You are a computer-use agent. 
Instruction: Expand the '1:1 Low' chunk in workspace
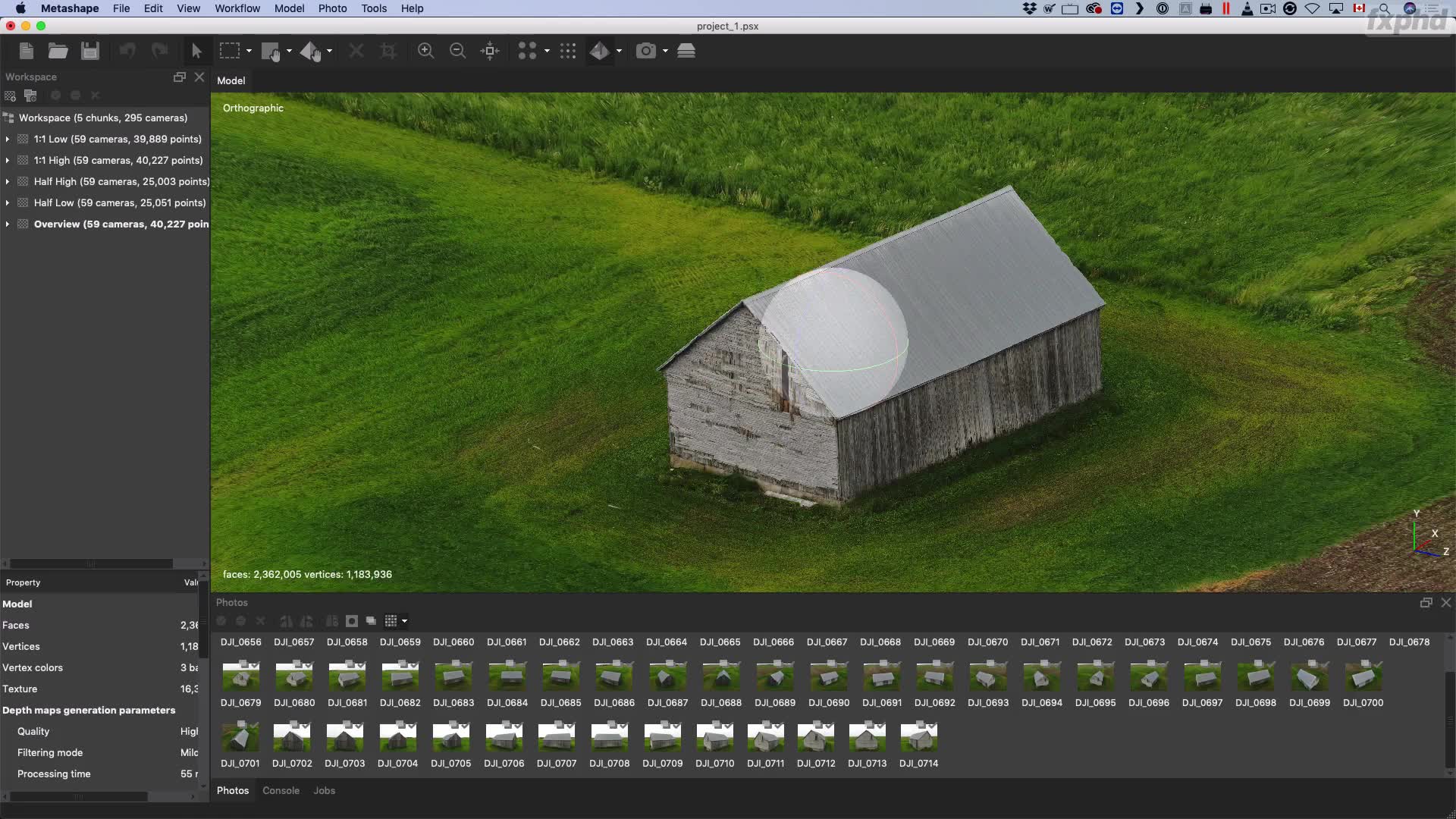coord(7,139)
